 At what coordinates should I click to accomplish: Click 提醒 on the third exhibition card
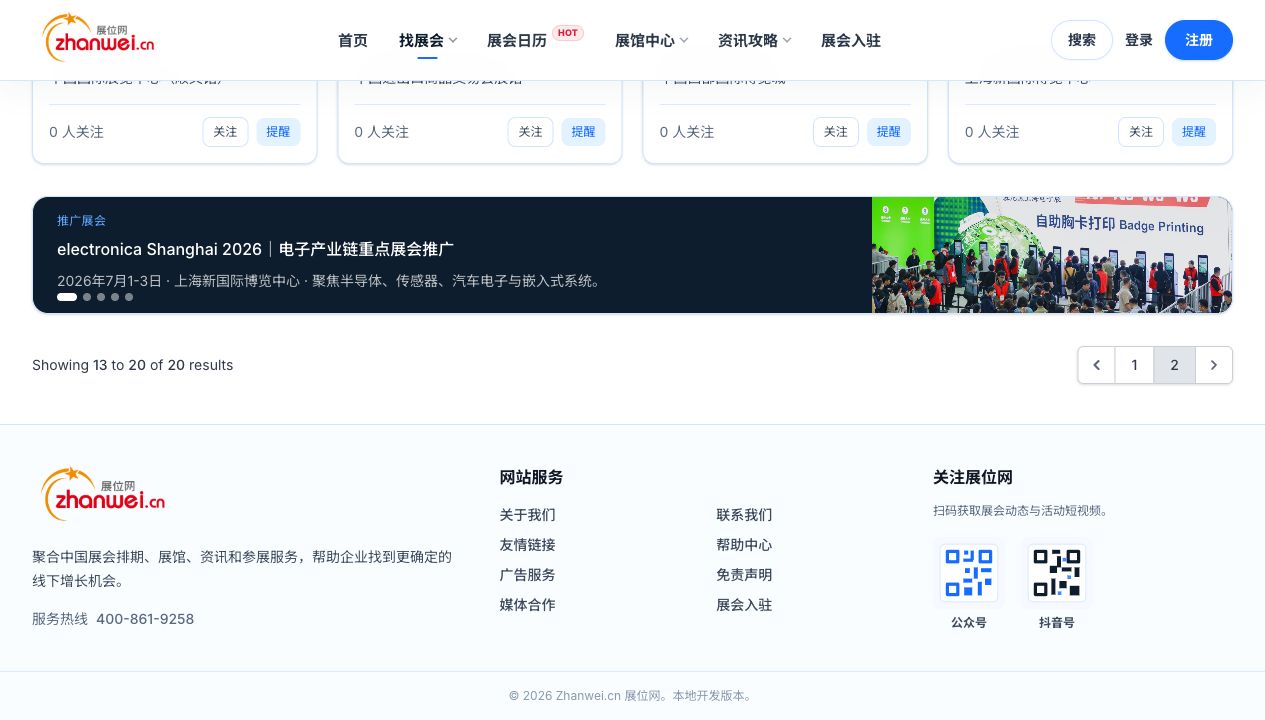(x=889, y=132)
